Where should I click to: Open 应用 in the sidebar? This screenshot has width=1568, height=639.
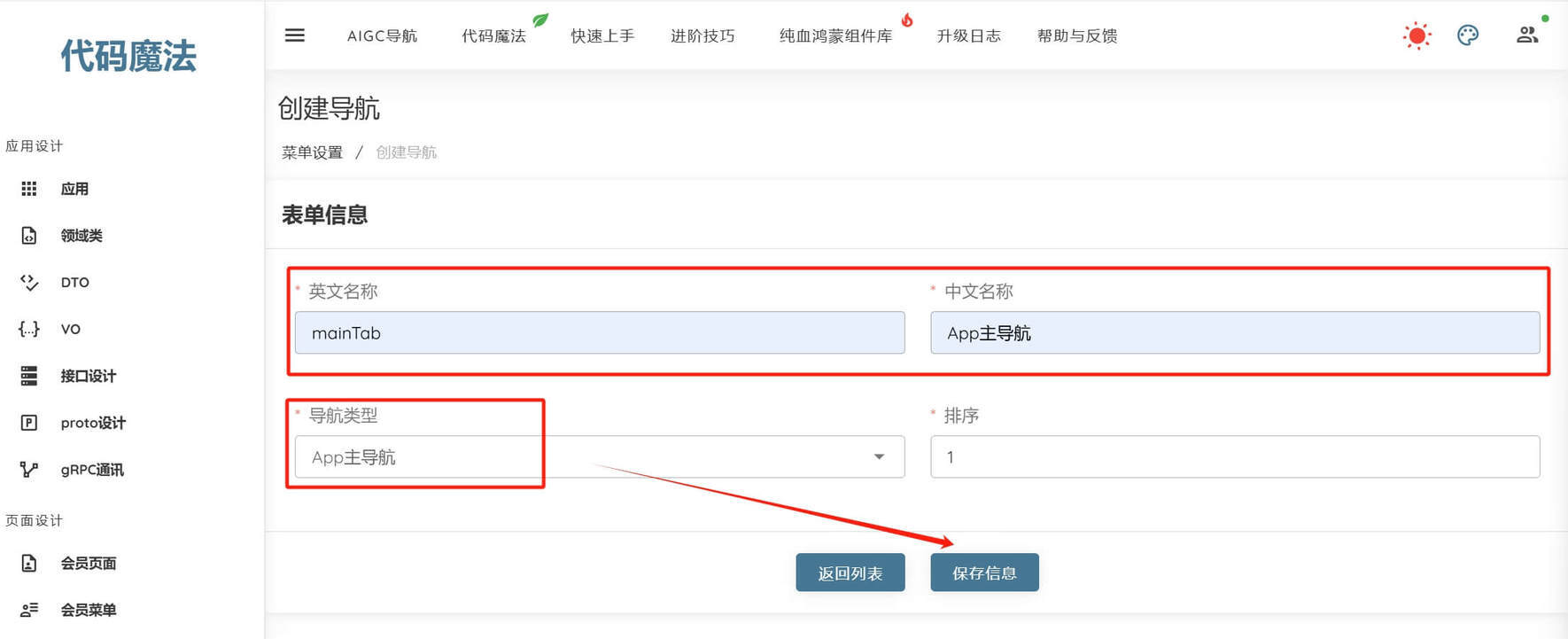[74, 189]
